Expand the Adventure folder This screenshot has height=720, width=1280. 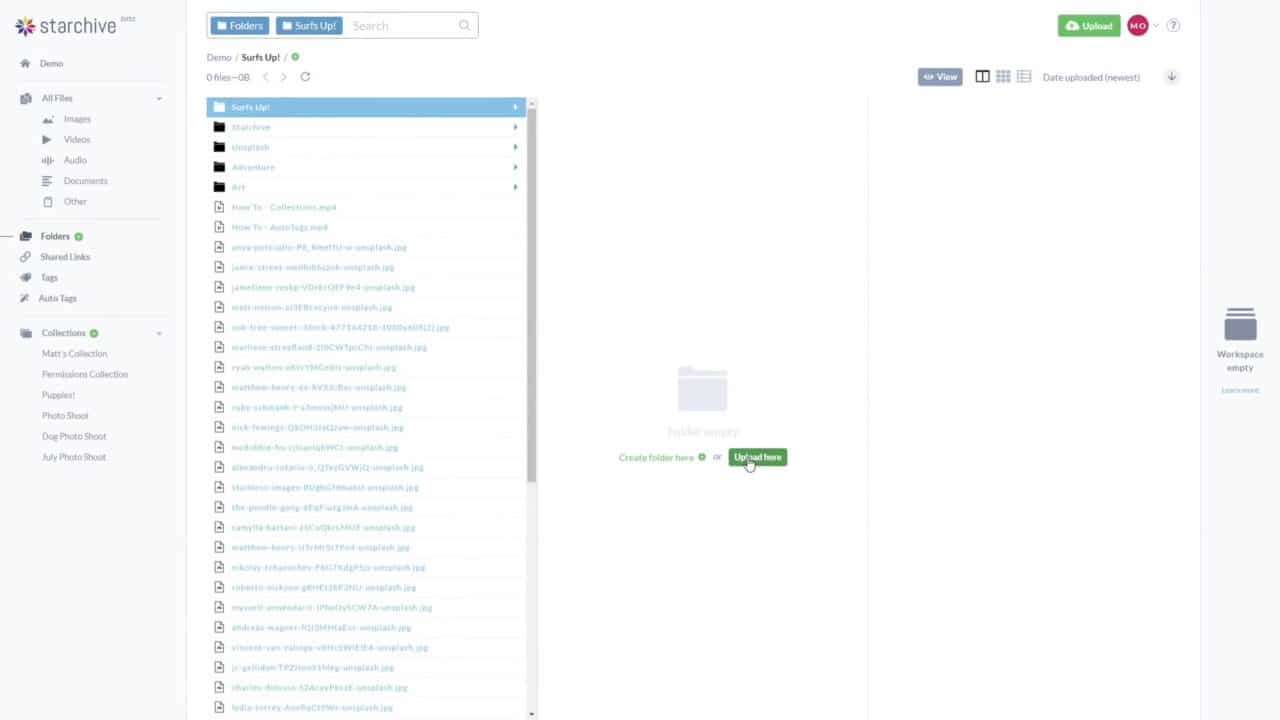point(514,167)
